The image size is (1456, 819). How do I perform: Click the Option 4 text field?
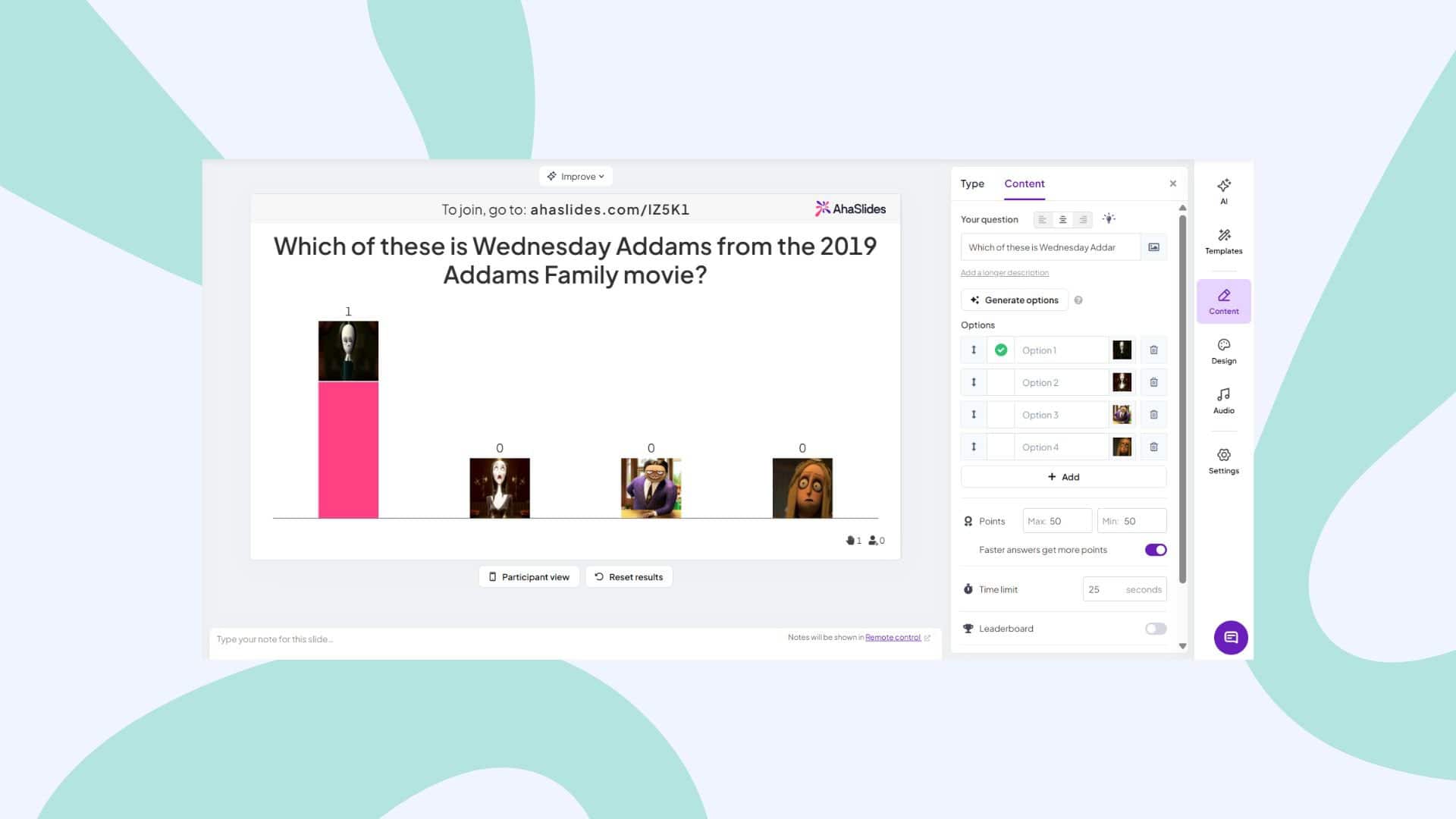point(1061,447)
